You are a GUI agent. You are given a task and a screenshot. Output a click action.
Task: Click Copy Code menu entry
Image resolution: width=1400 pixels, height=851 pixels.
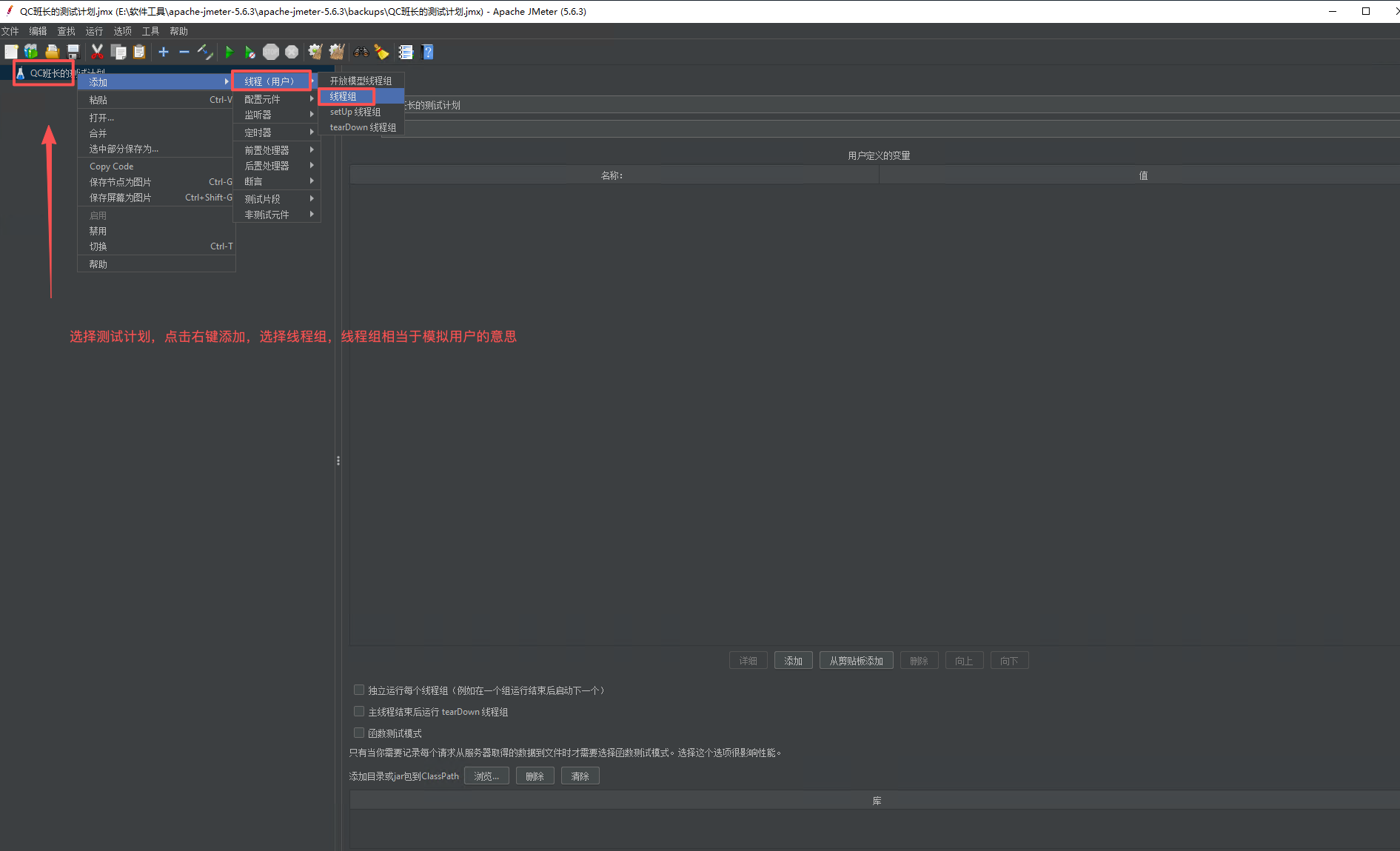[x=156, y=166]
